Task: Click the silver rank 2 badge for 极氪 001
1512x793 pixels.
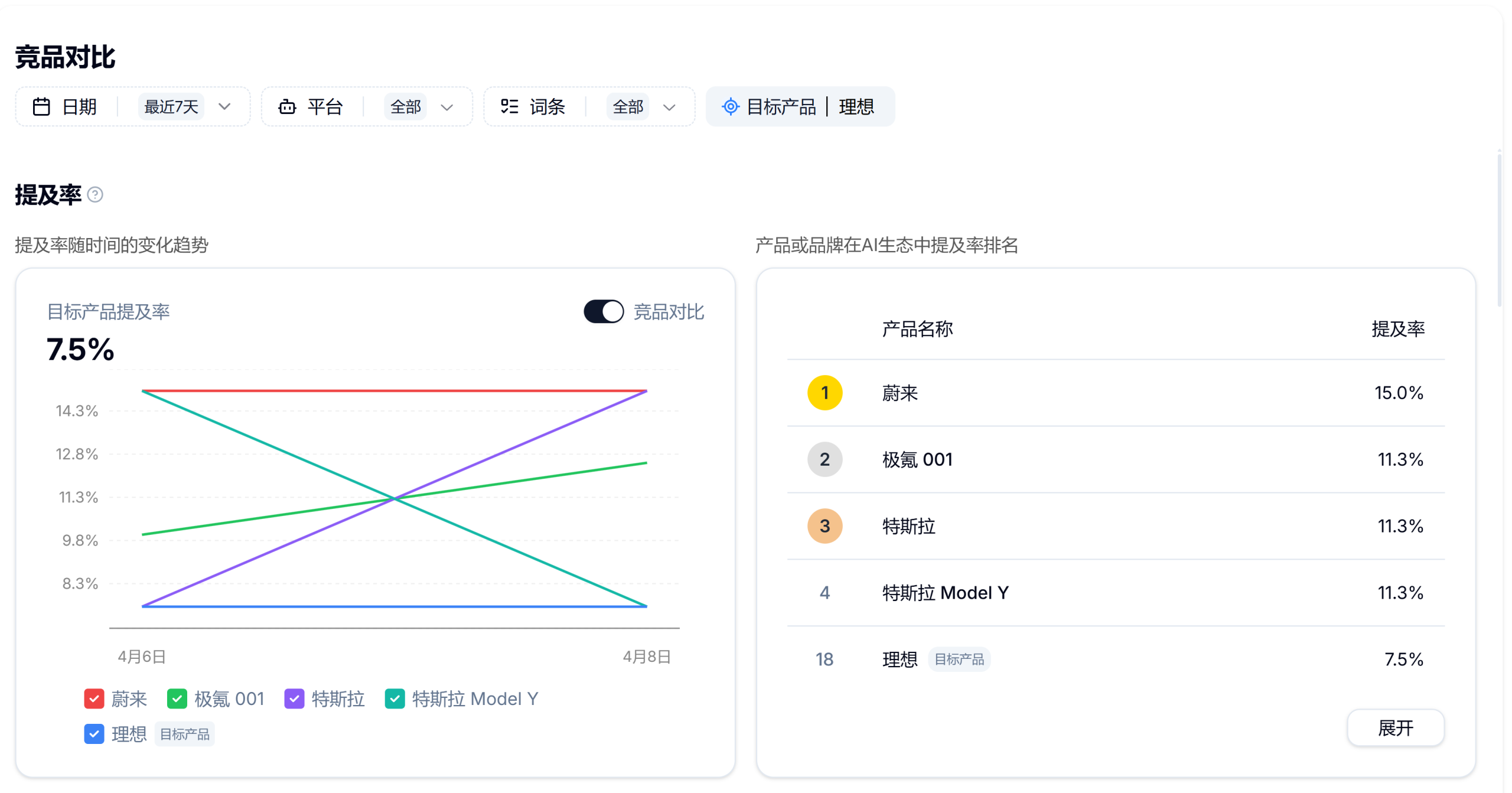Action: click(825, 459)
